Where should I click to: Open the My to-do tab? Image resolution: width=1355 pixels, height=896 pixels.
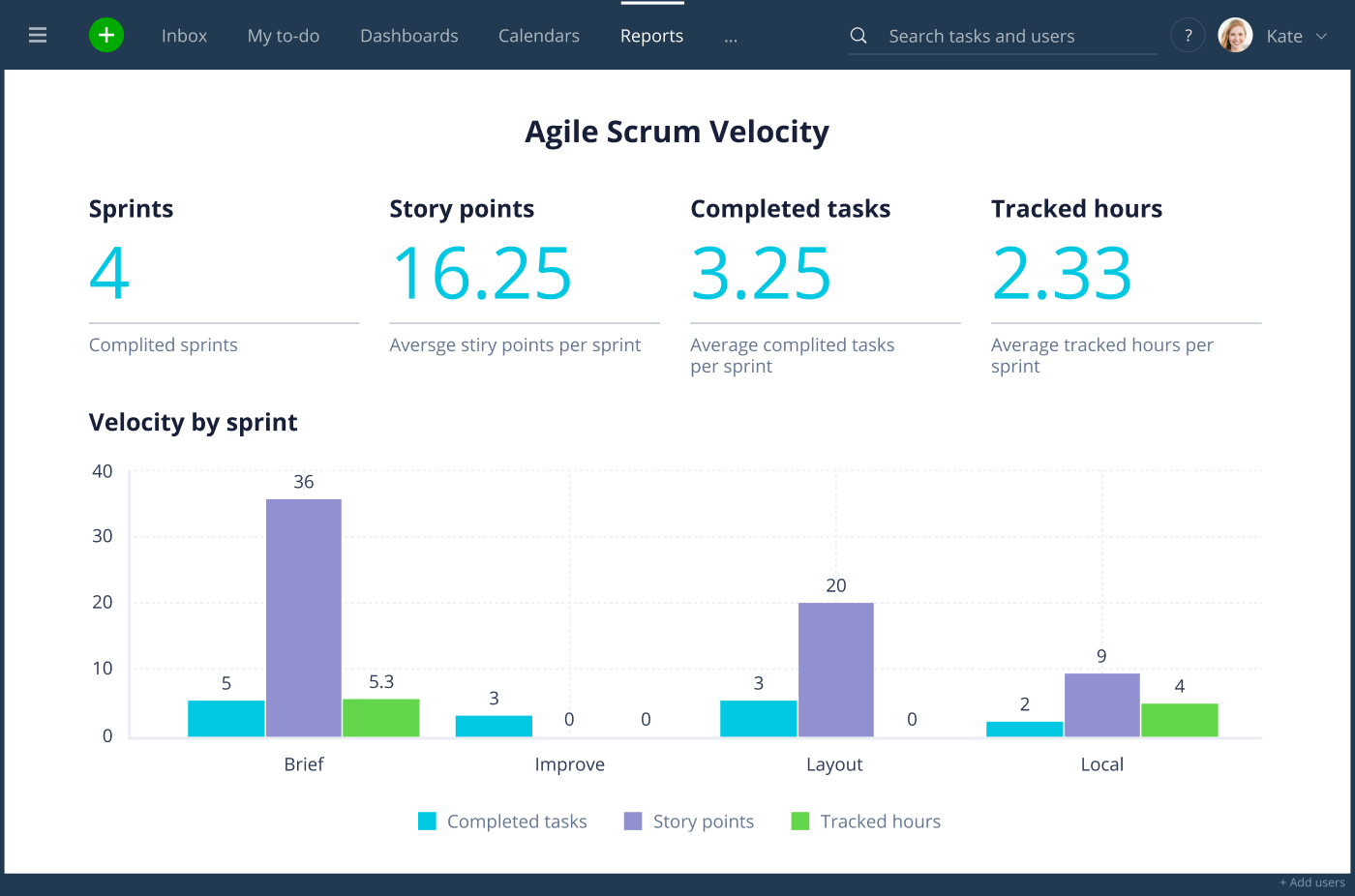[284, 36]
